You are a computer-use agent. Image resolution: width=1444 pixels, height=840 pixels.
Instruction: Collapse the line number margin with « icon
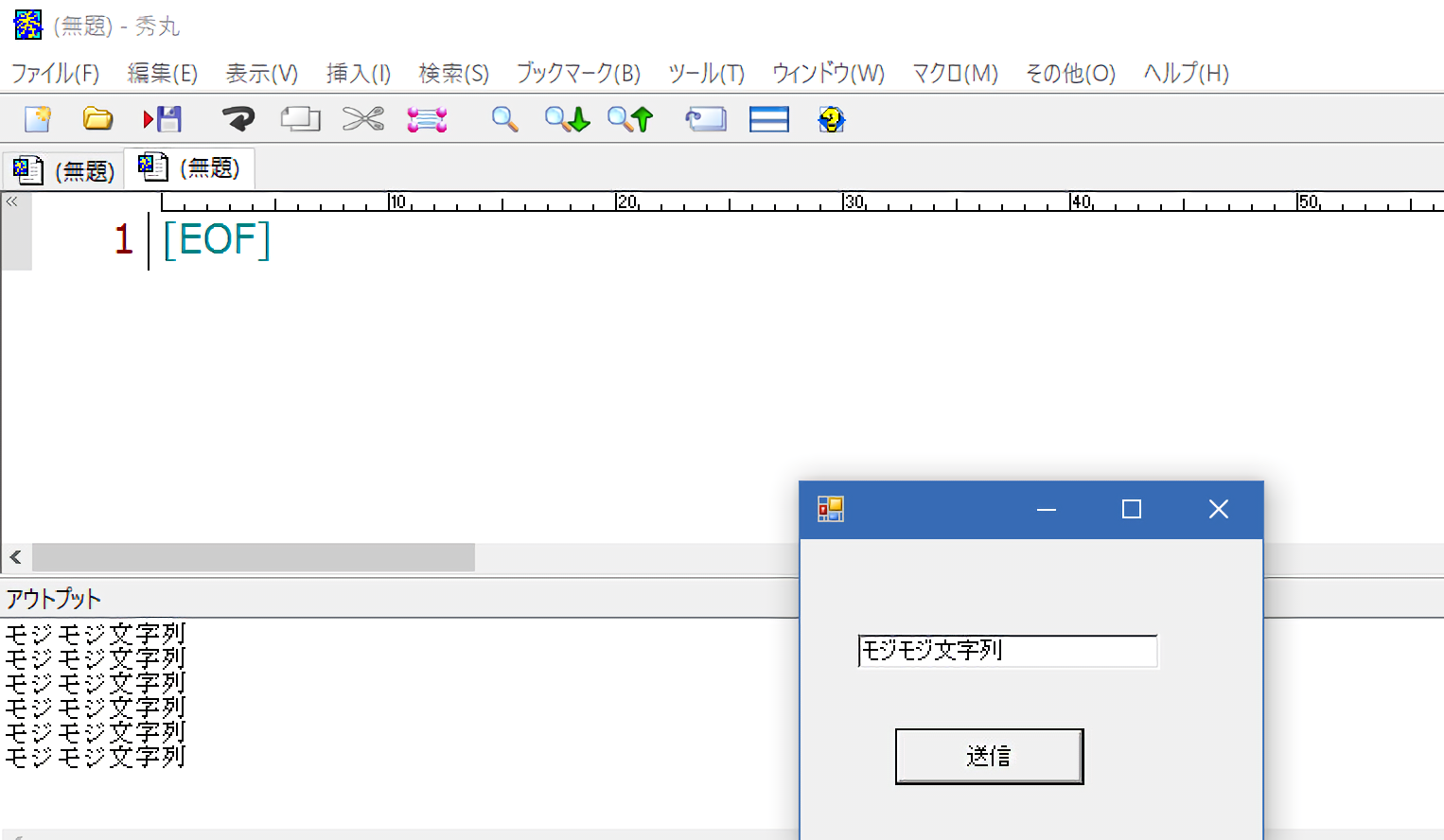click(x=11, y=201)
